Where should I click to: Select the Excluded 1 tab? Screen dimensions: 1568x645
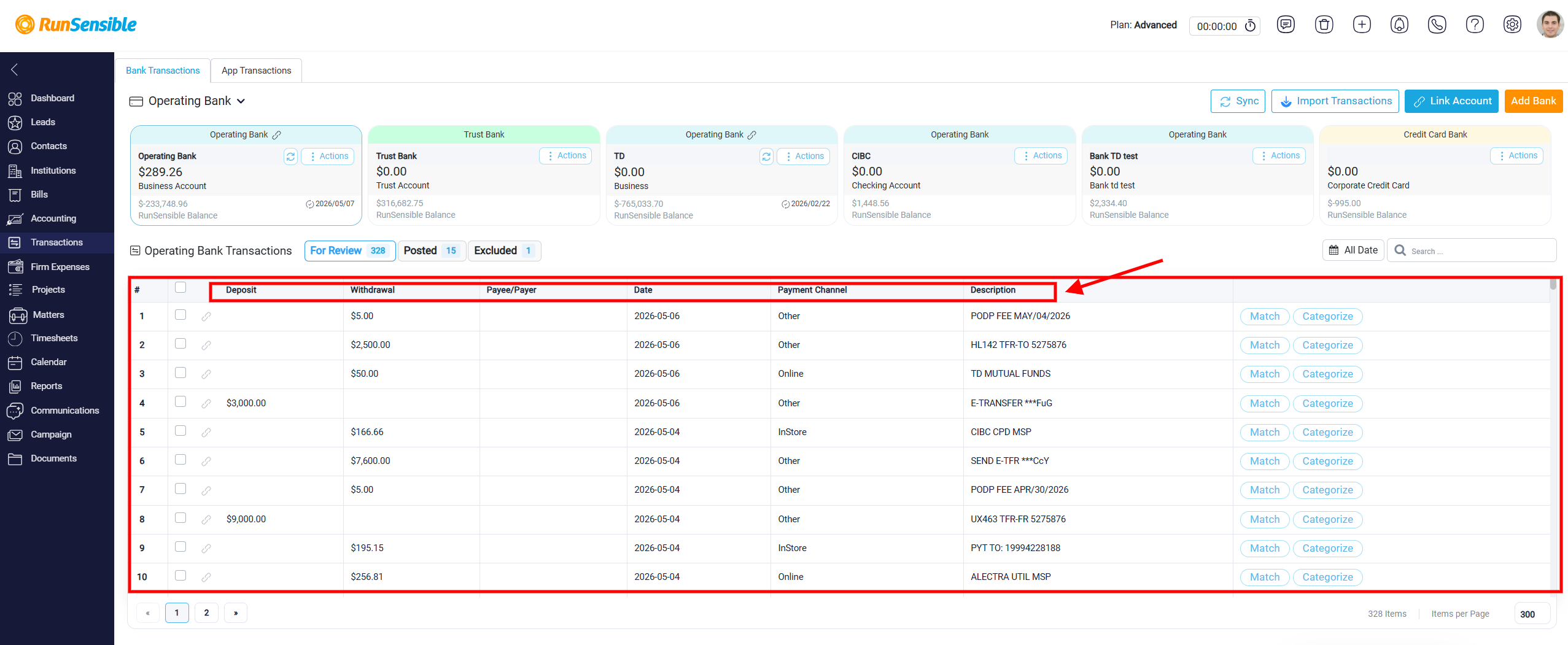point(504,251)
